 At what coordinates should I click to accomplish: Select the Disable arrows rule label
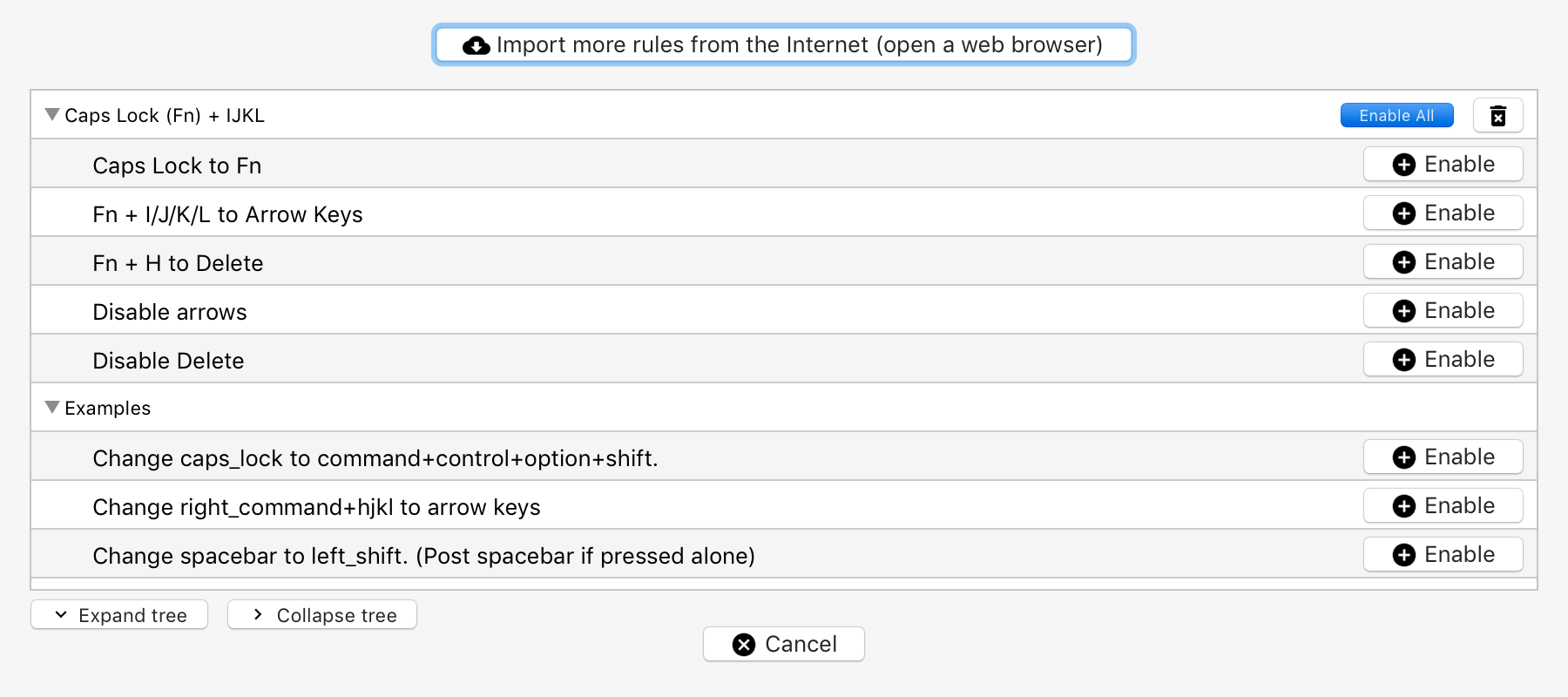point(170,313)
